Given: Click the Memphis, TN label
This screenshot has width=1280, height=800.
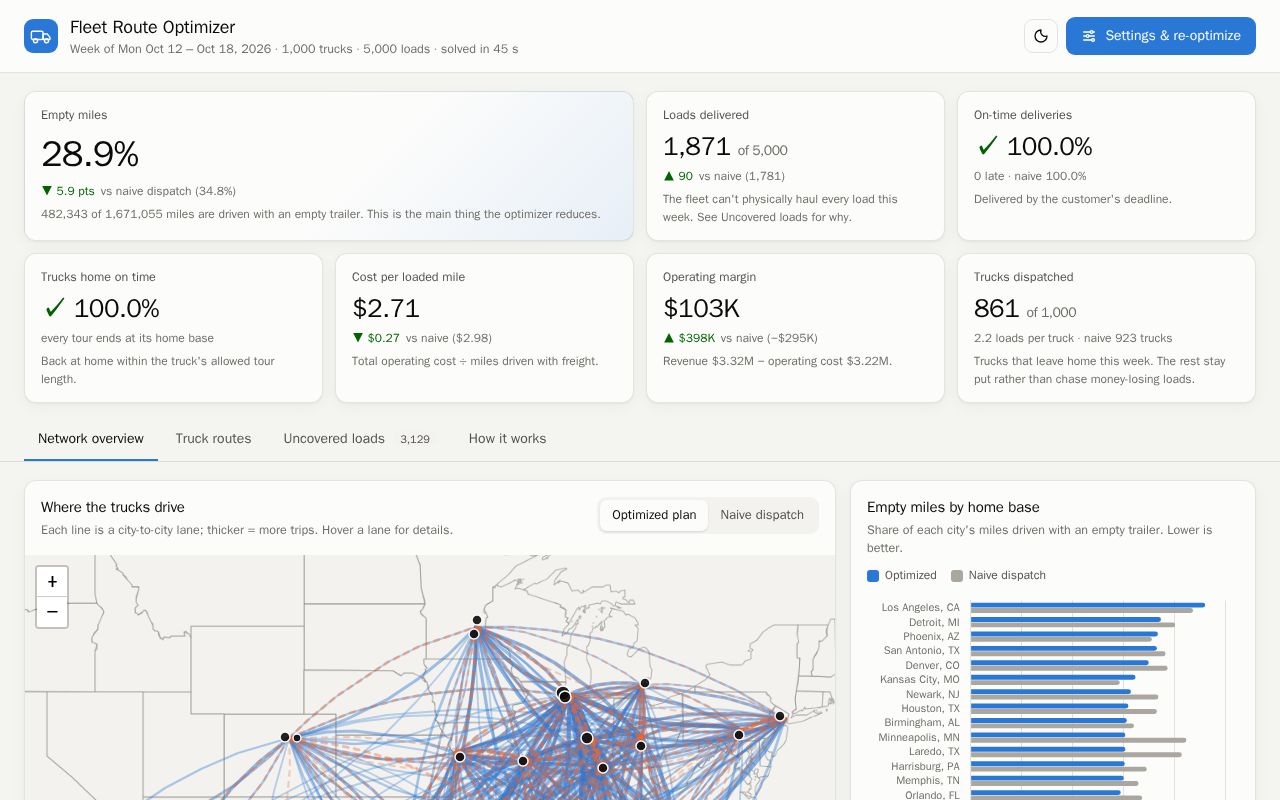Looking at the screenshot, I should (927, 780).
